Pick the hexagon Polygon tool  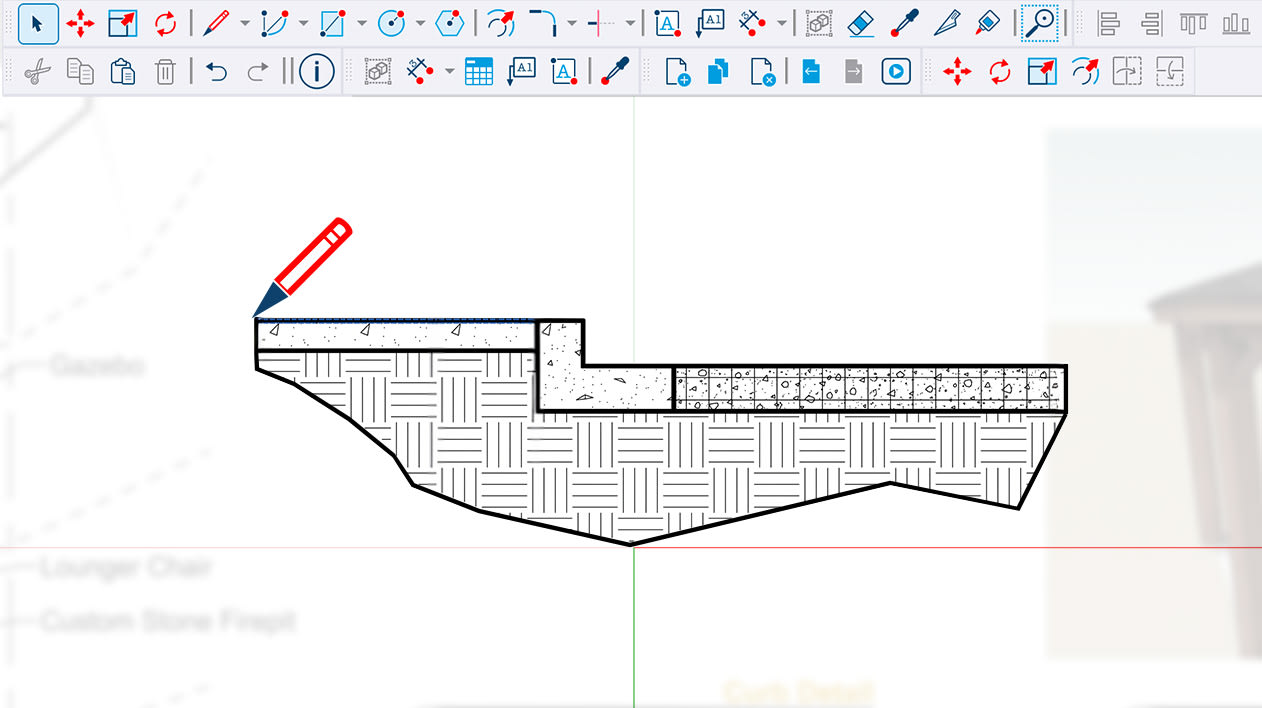450,23
